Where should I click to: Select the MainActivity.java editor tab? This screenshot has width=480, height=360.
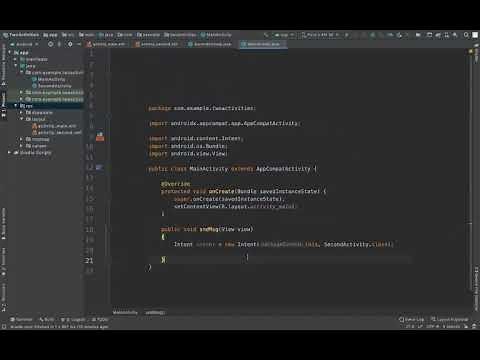pos(263,44)
